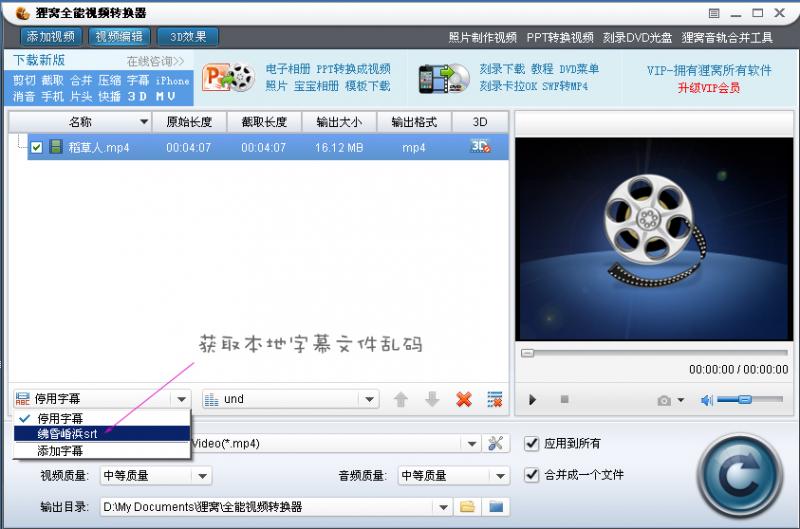Click the camera snapshot icon

tap(664, 400)
